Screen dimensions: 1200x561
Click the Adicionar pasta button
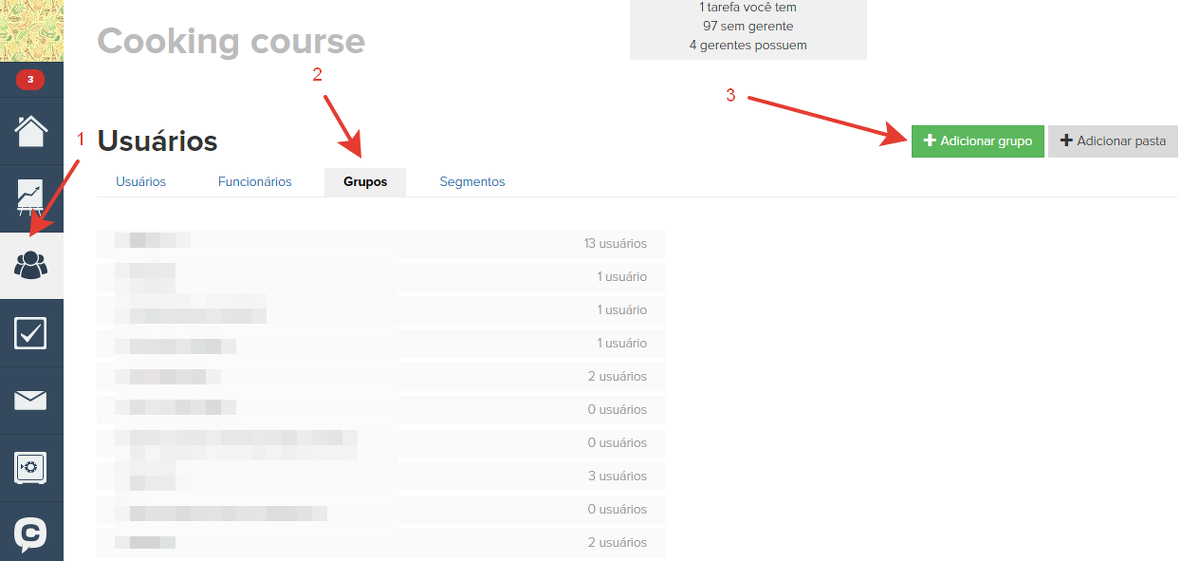coord(1112,141)
